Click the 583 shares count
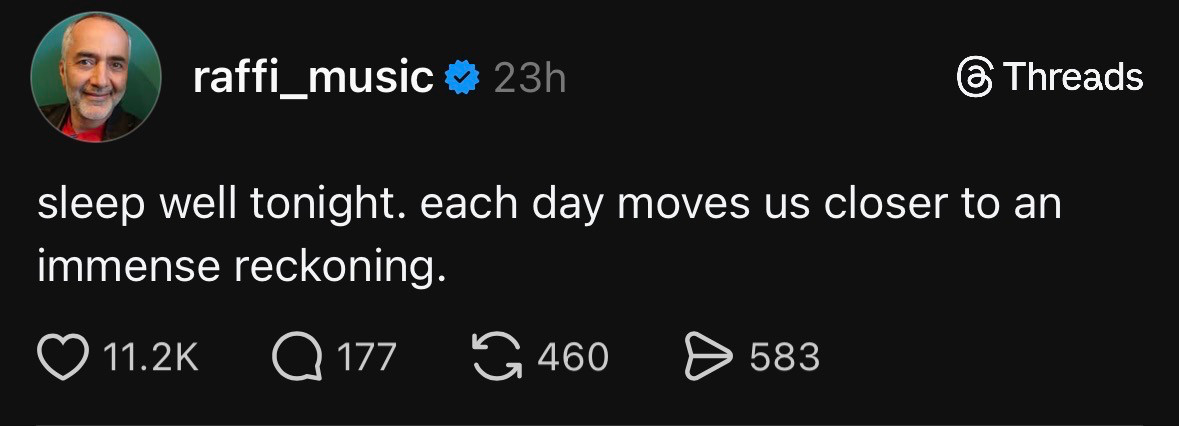Viewport: 1179px width, 426px height. [x=784, y=357]
